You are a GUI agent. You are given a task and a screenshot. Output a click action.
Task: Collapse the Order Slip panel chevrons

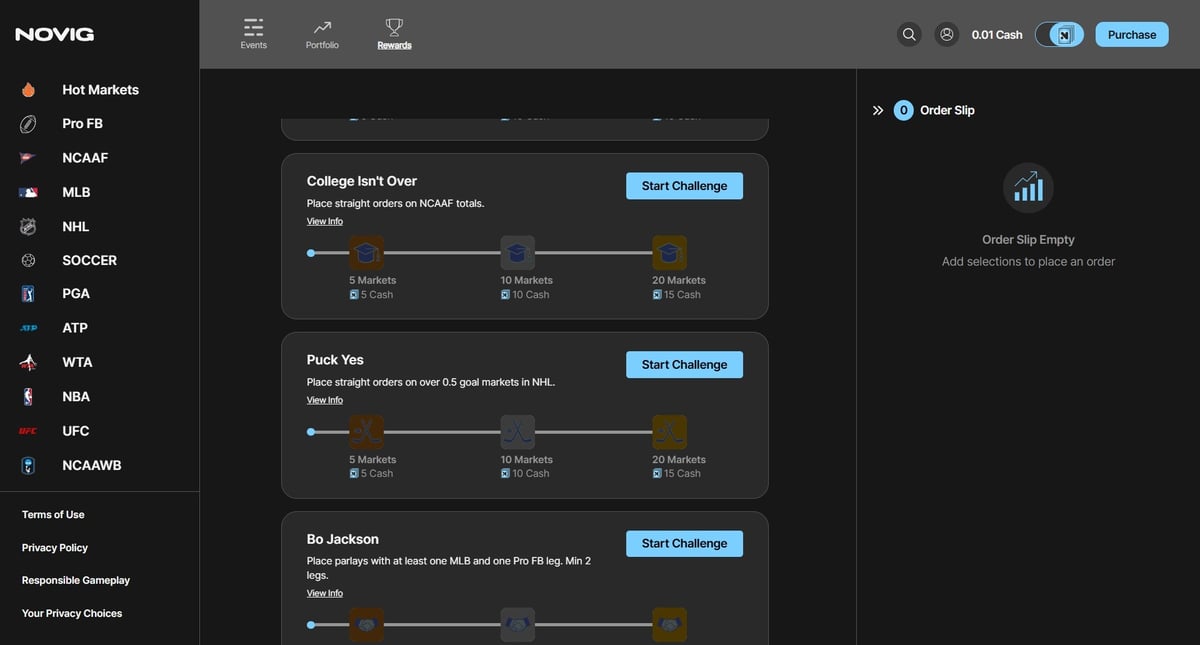[x=878, y=111]
